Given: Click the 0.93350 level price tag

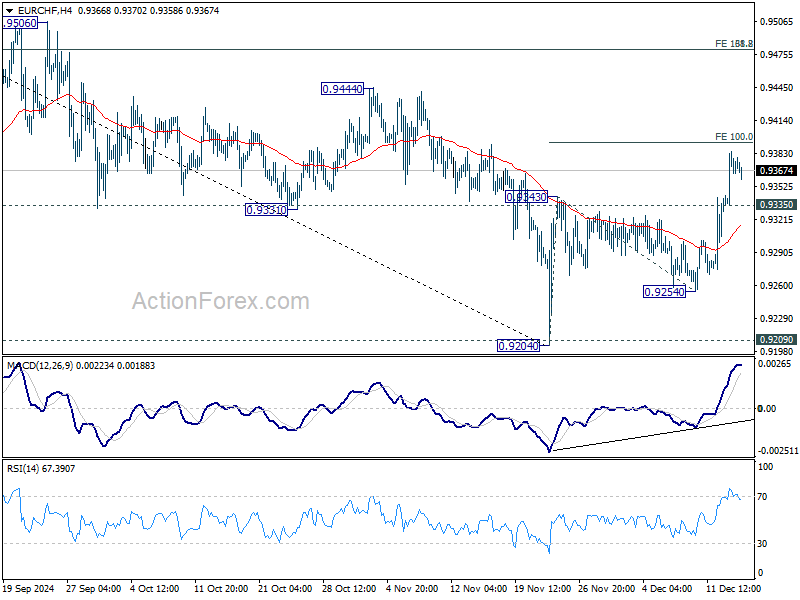Looking at the screenshot, I should pyautogui.click(x=776, y=205).
